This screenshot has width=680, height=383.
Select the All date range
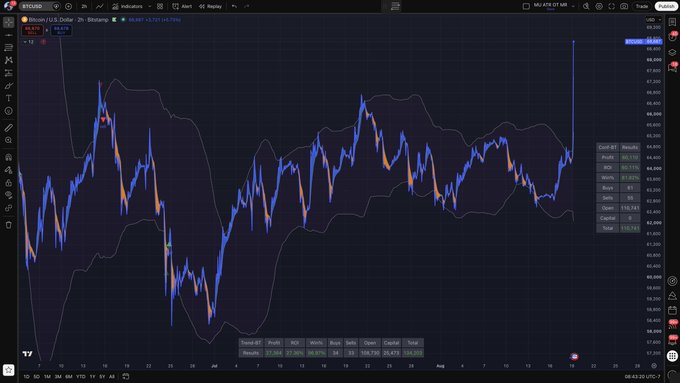pyautogui.click(x=112, y=376)
